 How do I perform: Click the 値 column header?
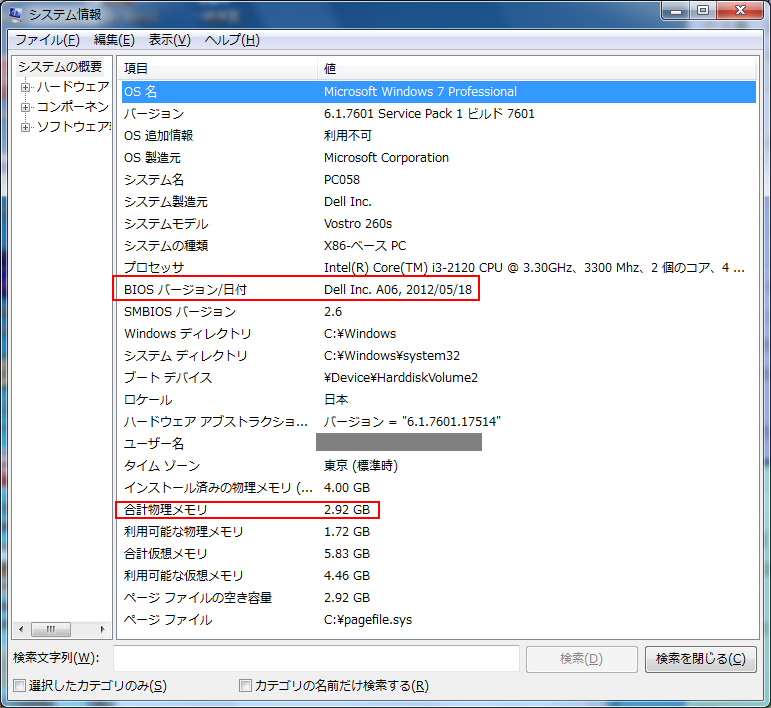click(x=536, y=68)
